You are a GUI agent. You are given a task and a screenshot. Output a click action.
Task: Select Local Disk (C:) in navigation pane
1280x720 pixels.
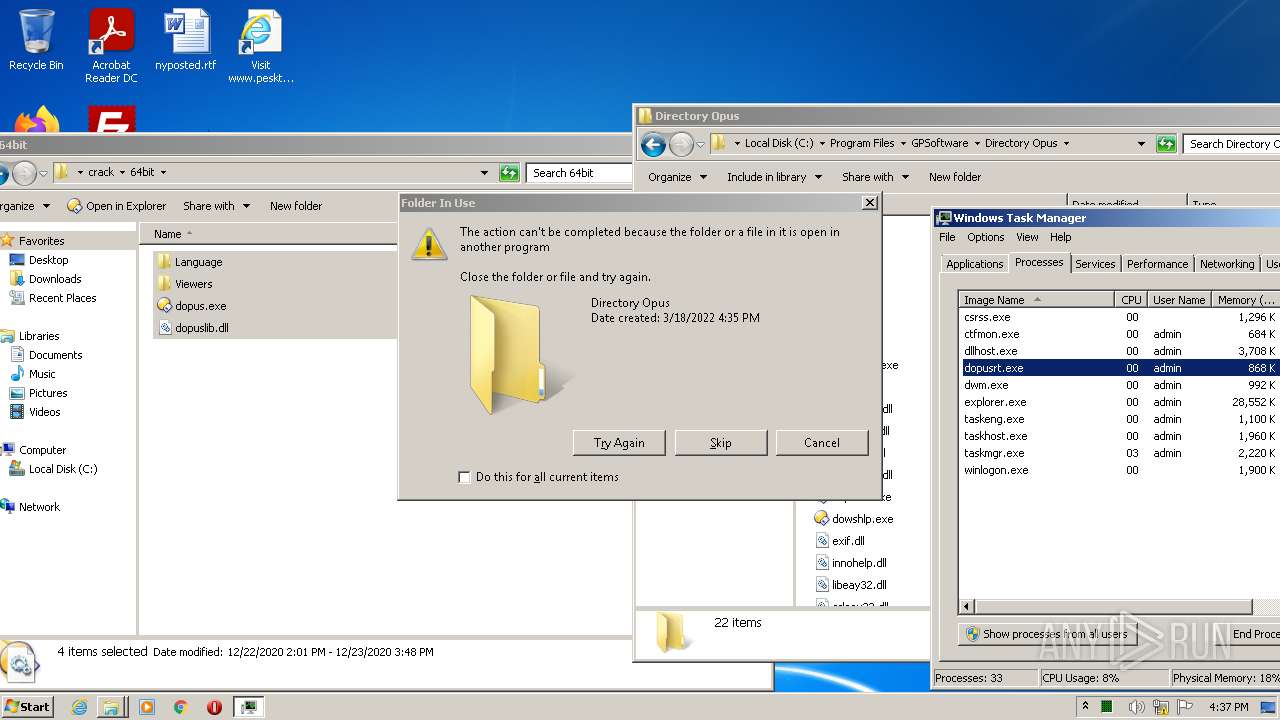(62, 469)
